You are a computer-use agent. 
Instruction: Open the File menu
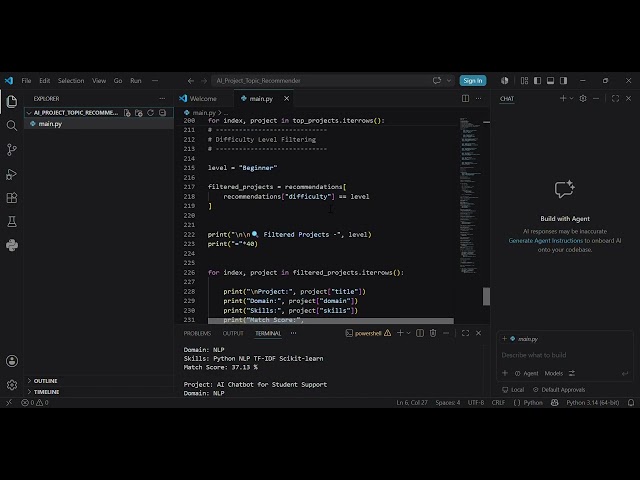tap(26, 80)
